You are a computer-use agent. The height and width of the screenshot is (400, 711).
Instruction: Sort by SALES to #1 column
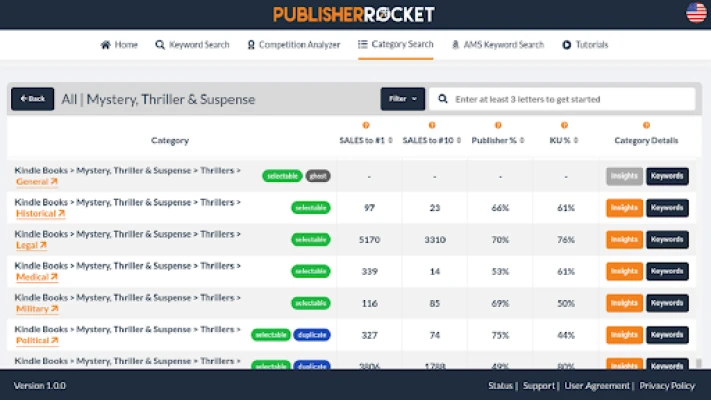[366, 141]
